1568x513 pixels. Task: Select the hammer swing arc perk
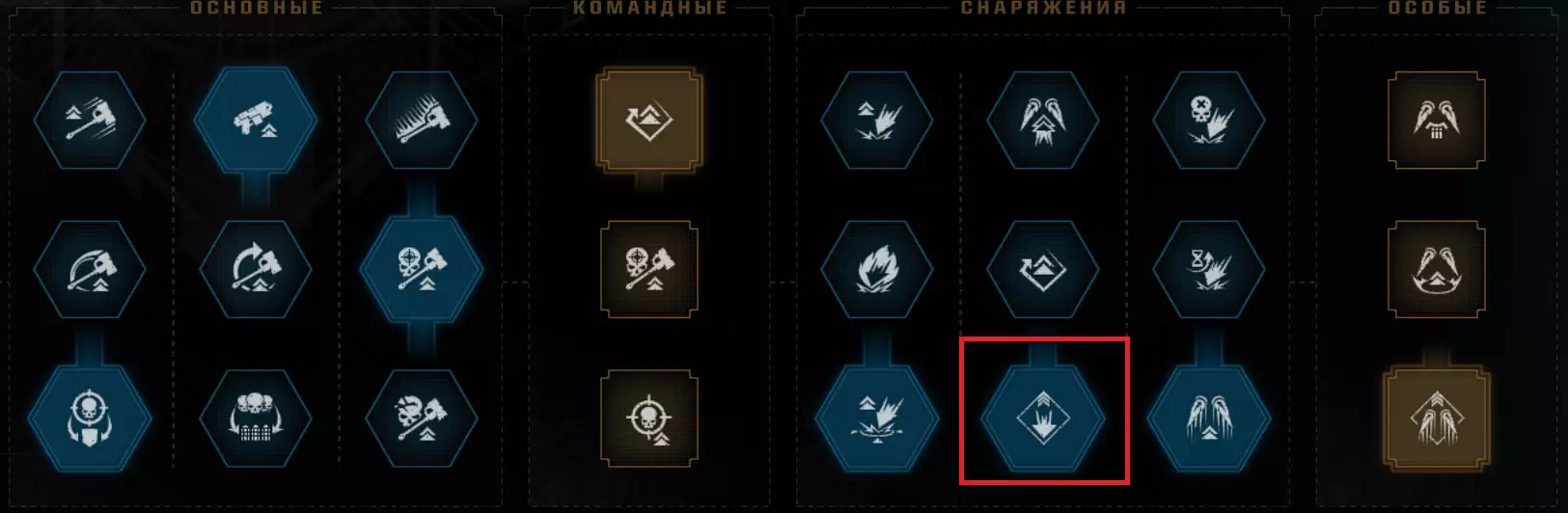[89, 269]
